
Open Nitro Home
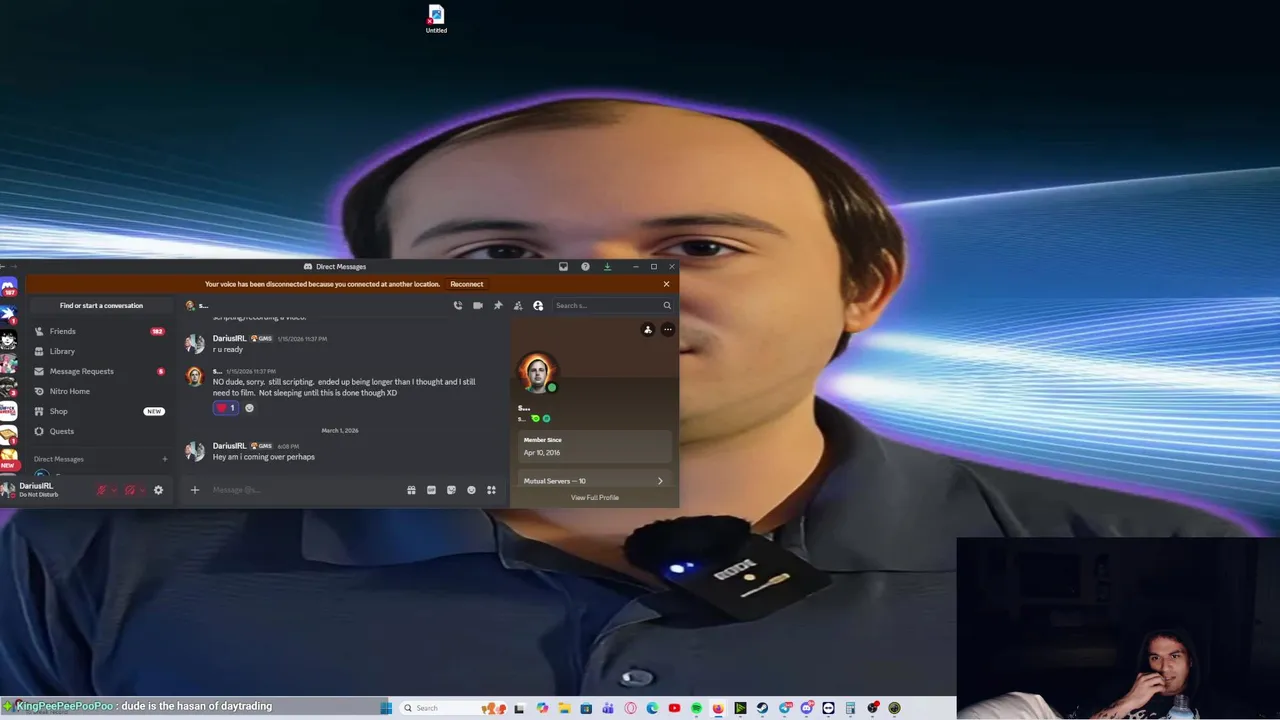coord(100,391)
